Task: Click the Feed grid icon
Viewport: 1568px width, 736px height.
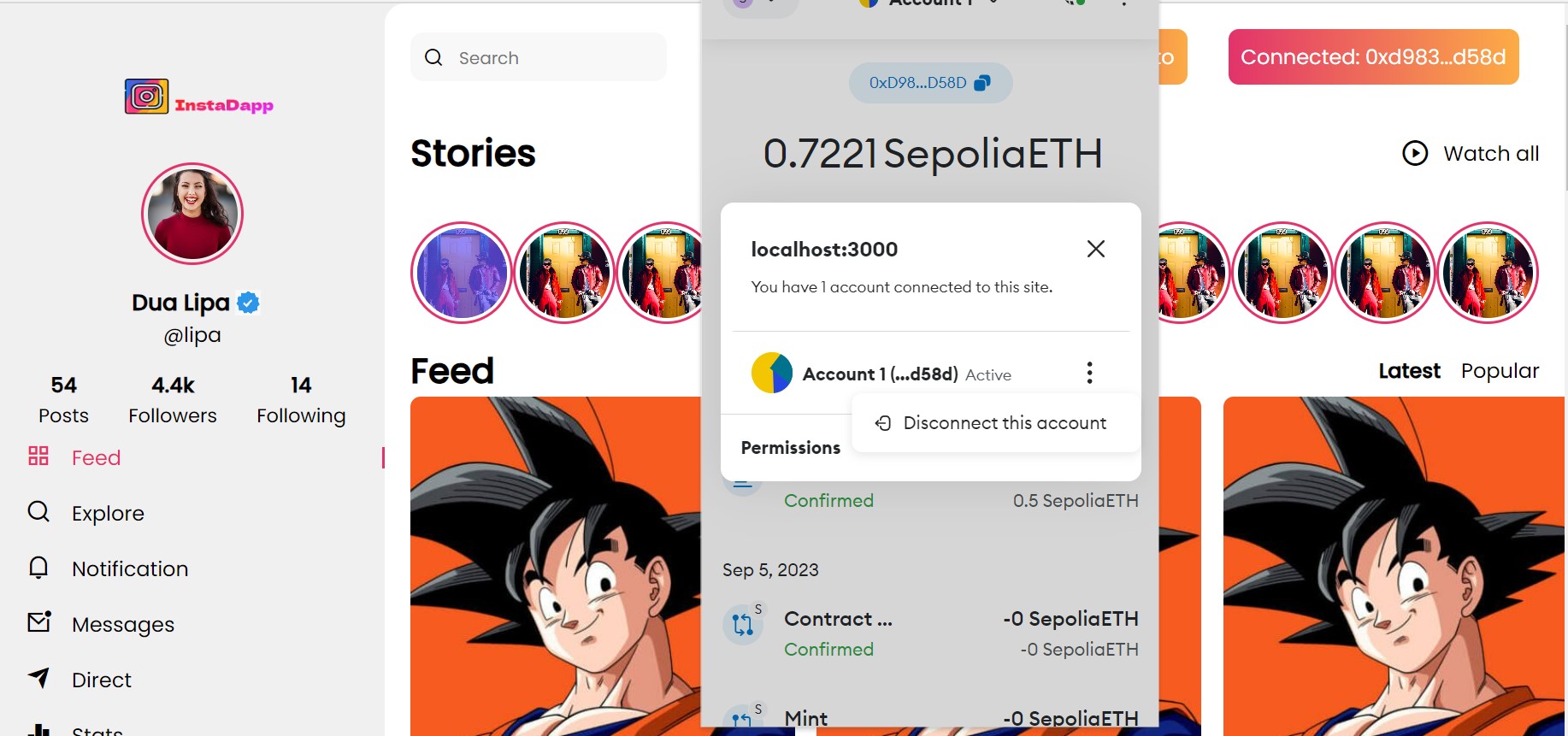Action: (38, 456)
